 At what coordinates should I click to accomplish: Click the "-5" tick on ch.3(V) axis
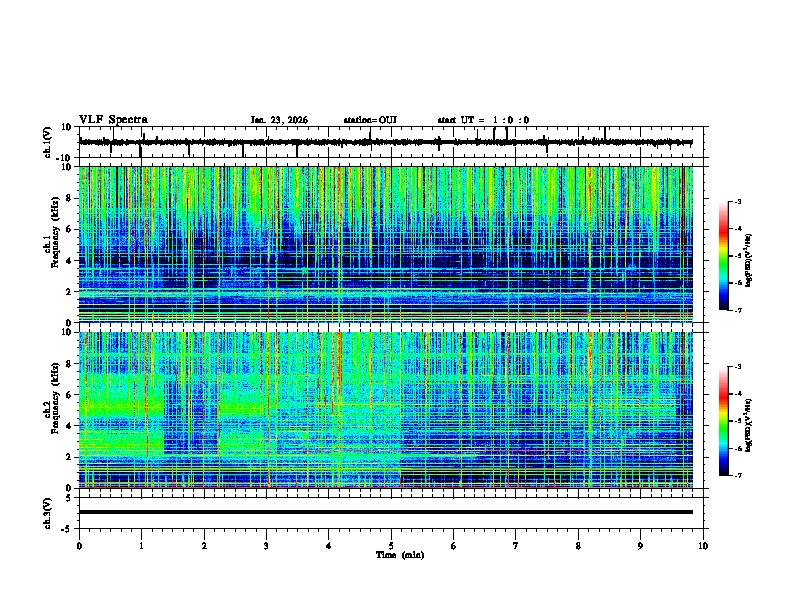pyautogui.click(x=67, y=529)
